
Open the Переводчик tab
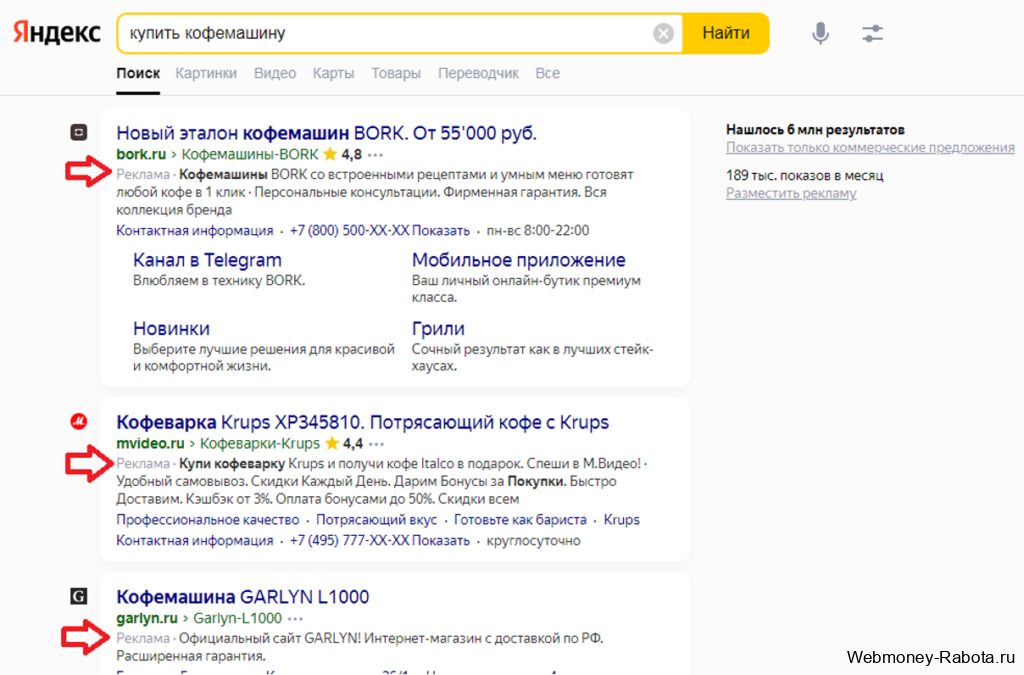click(x=478, y=73)
